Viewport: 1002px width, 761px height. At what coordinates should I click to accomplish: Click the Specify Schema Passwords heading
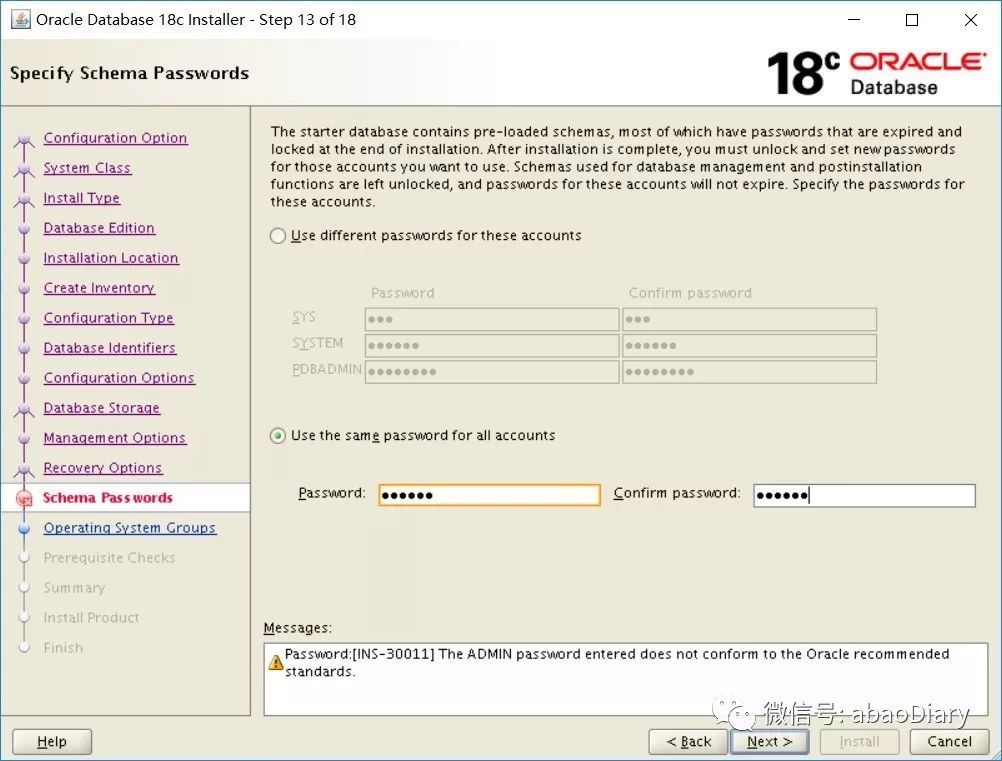click(x=130, y=73)
